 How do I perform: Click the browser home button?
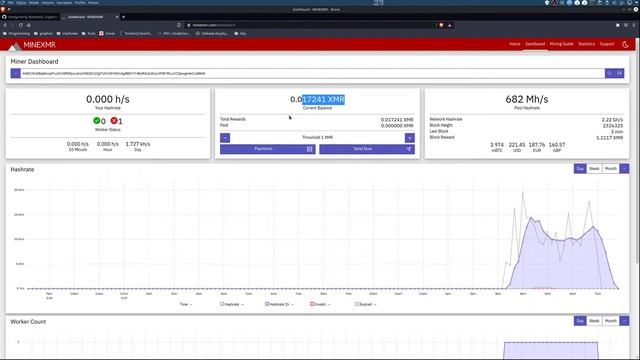coord(29,25)
